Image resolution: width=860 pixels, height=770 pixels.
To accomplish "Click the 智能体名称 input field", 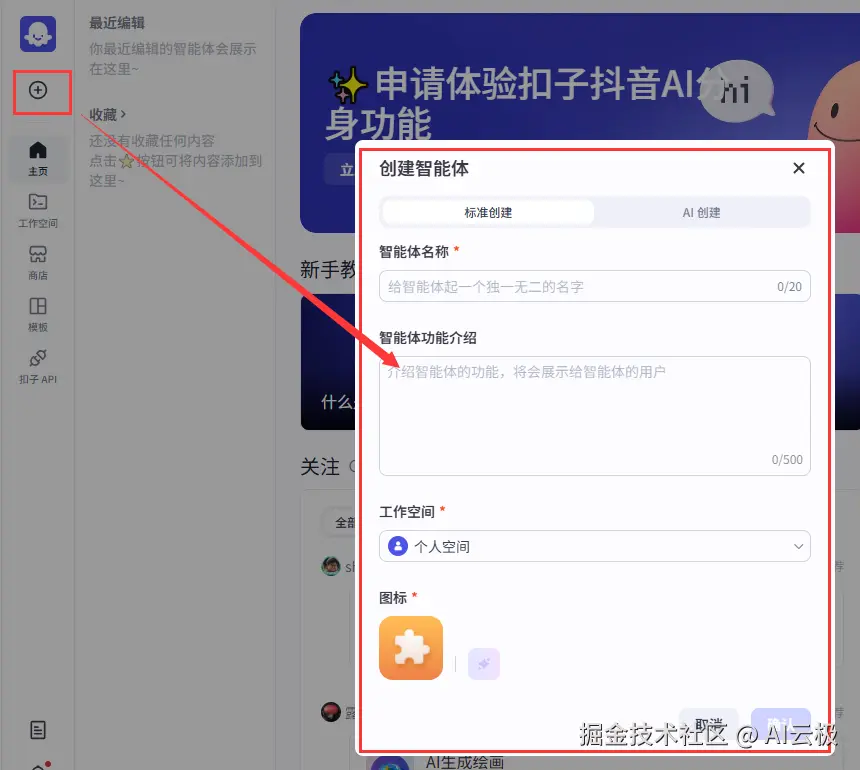I will tap(595, 286).
